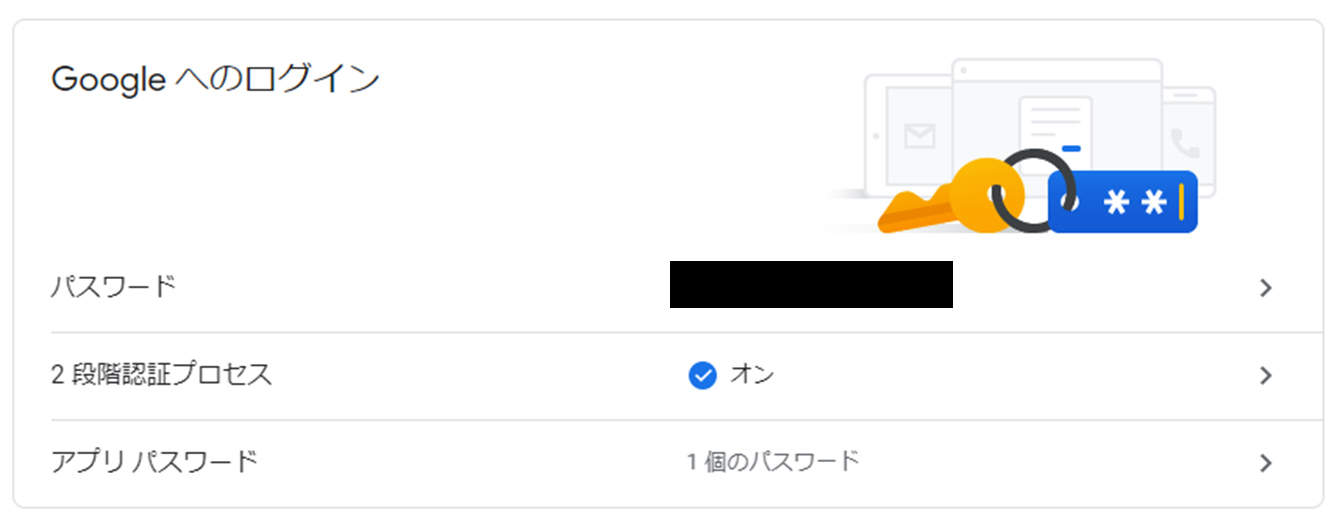Screen dimensions: 1340x521
Task: Click the yellow cursor bar in password badge
Action: point(1181,202)
